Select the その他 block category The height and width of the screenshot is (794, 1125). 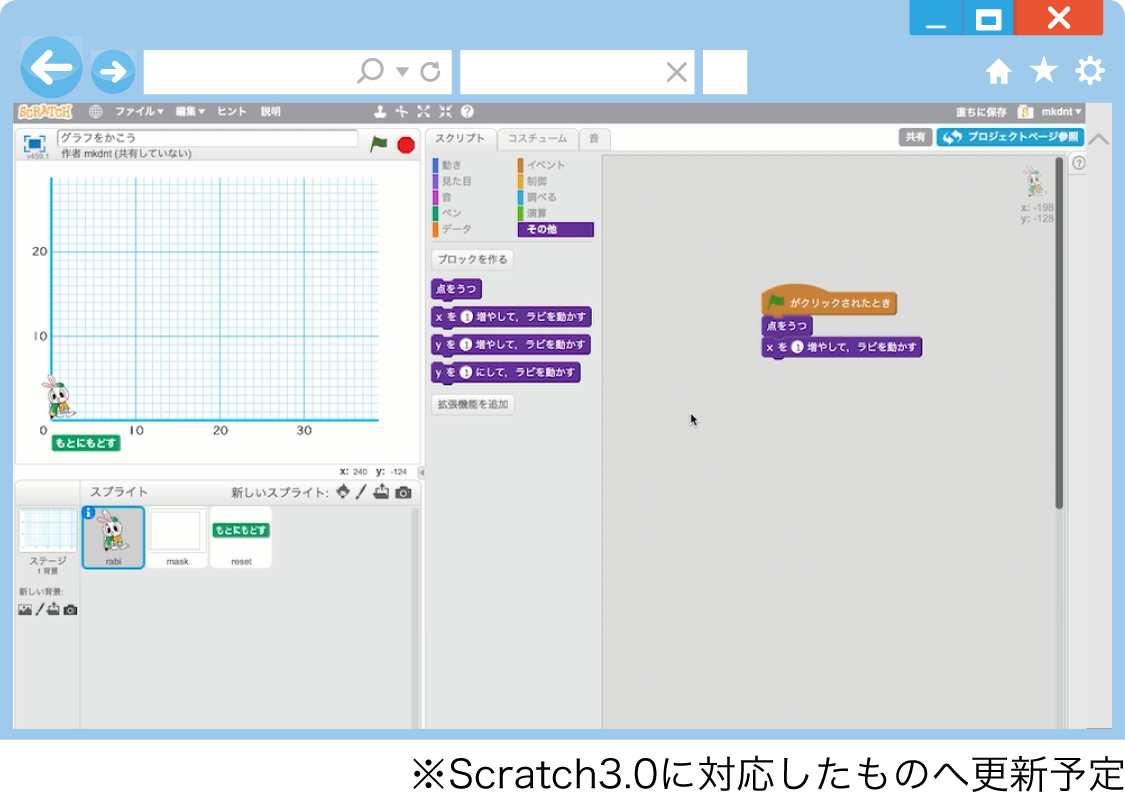[555, 230]
